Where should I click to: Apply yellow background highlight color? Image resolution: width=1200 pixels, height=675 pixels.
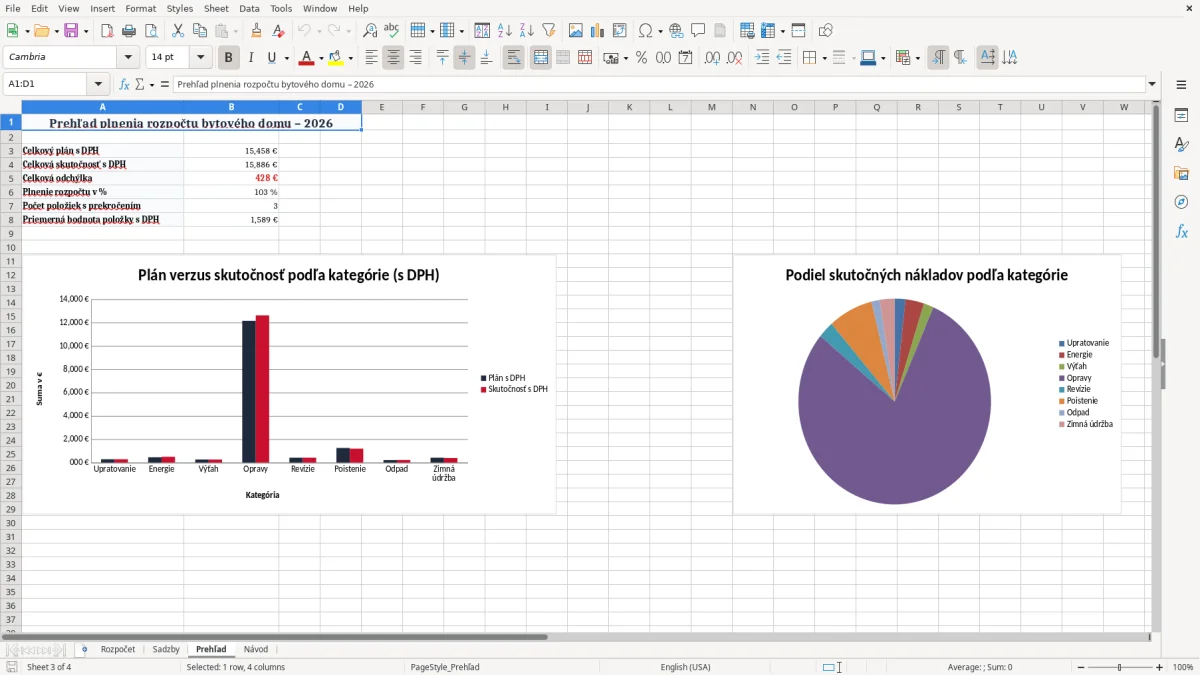335,57
